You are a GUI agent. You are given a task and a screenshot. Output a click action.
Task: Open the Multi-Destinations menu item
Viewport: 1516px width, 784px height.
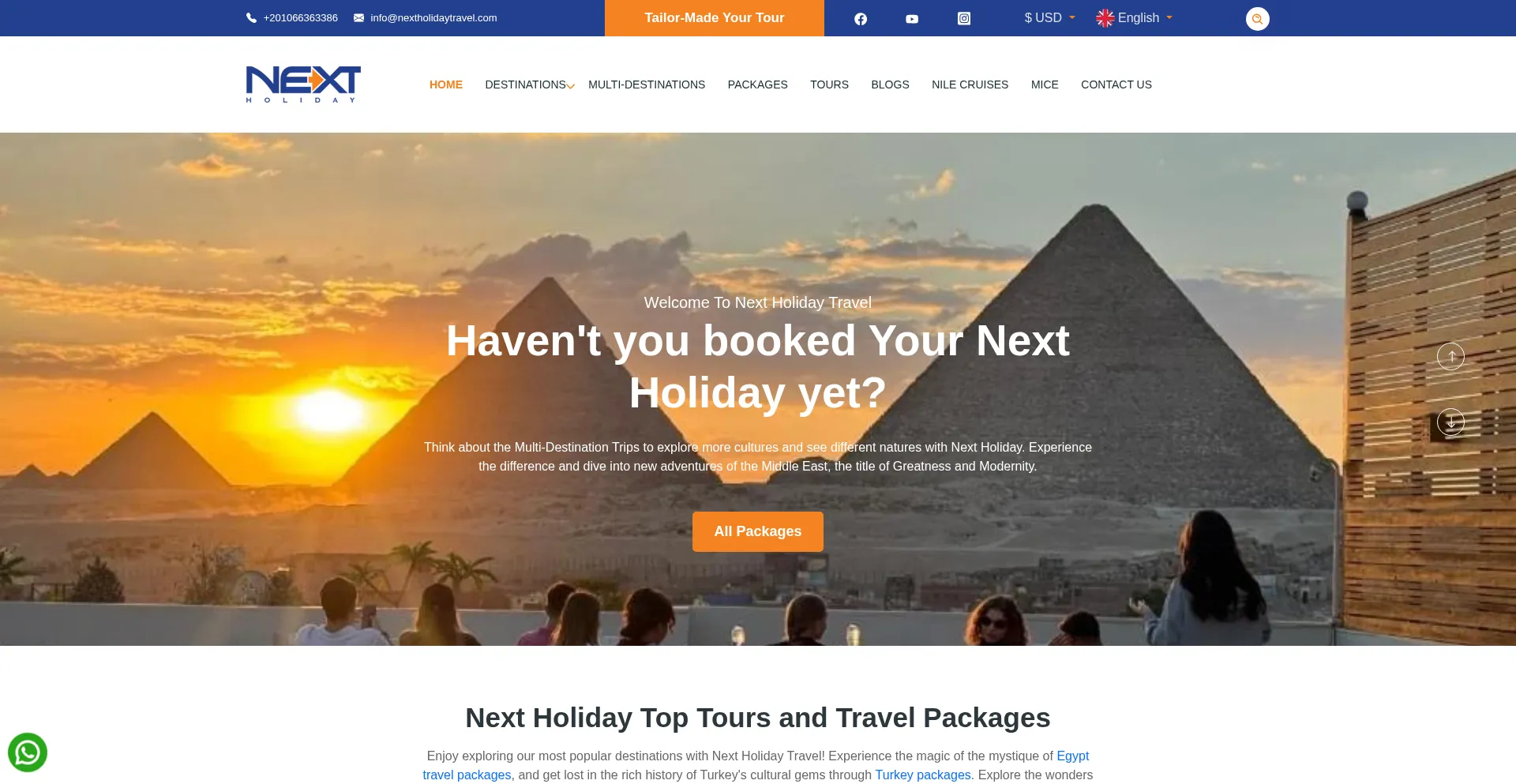(x=647, y=84)
